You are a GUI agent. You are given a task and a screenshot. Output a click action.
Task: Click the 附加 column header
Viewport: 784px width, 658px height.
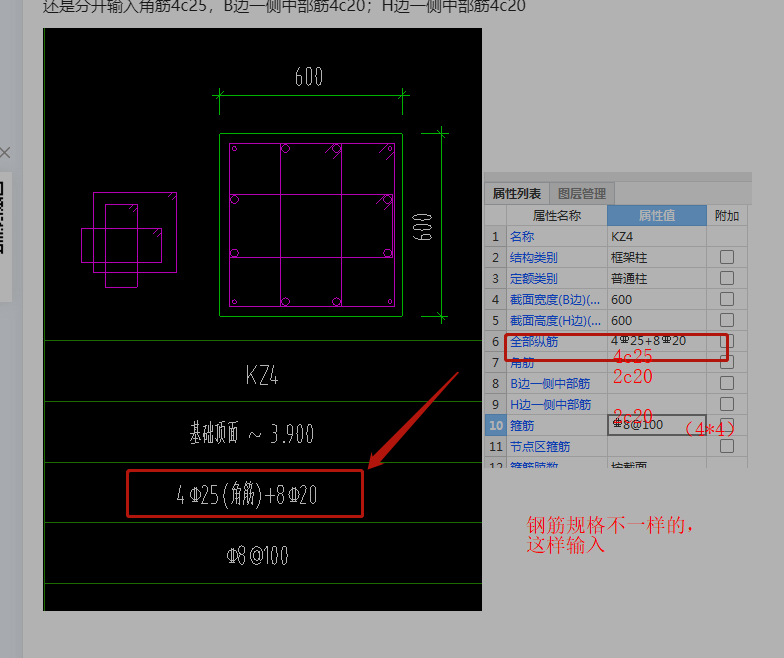pos(726,216)
